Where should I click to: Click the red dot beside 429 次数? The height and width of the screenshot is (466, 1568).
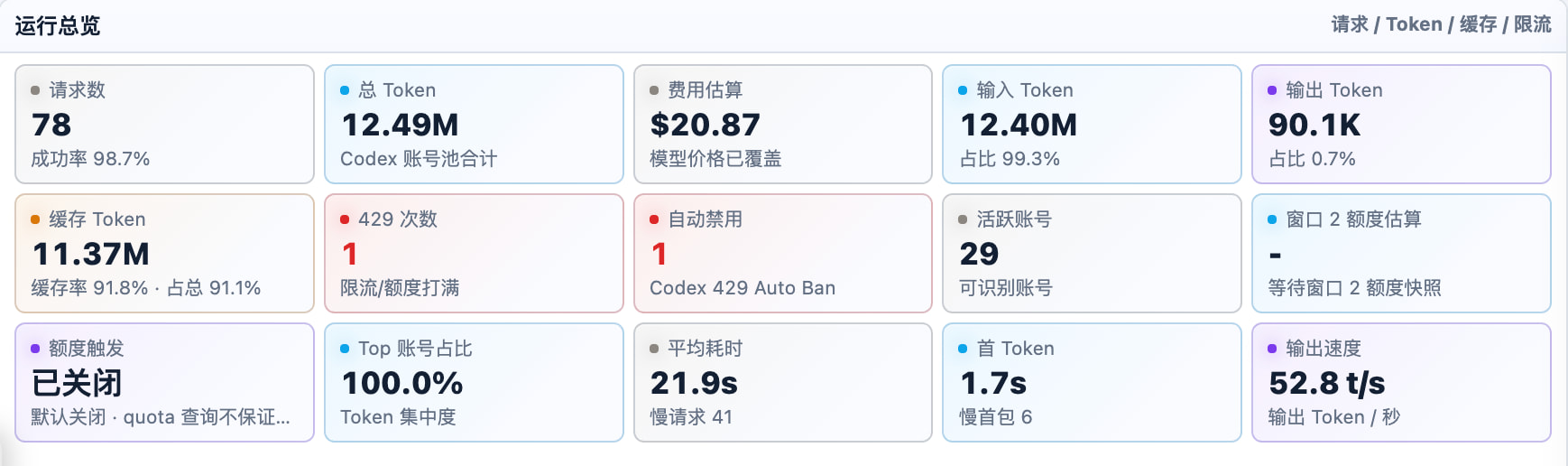pos(345,219)
